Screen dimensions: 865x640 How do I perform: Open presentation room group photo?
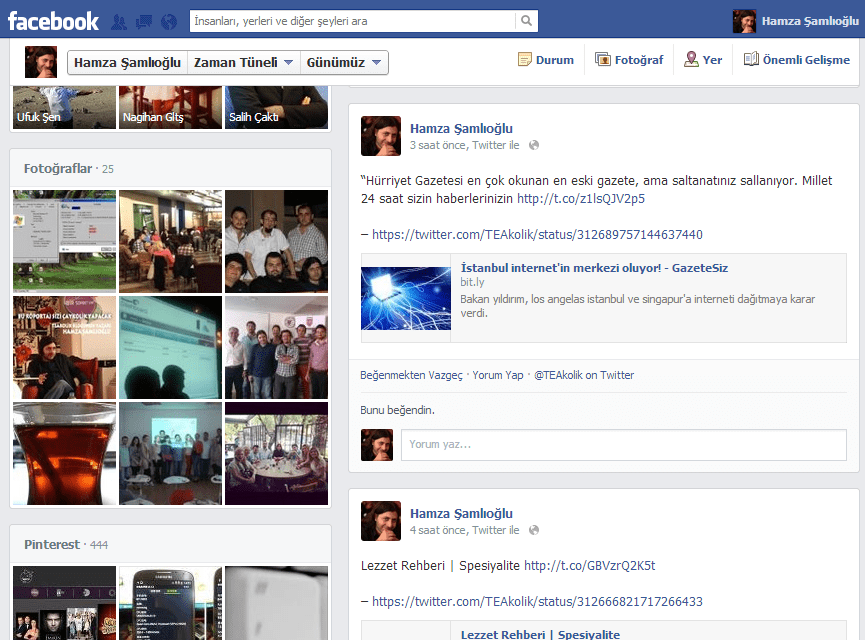170,454
